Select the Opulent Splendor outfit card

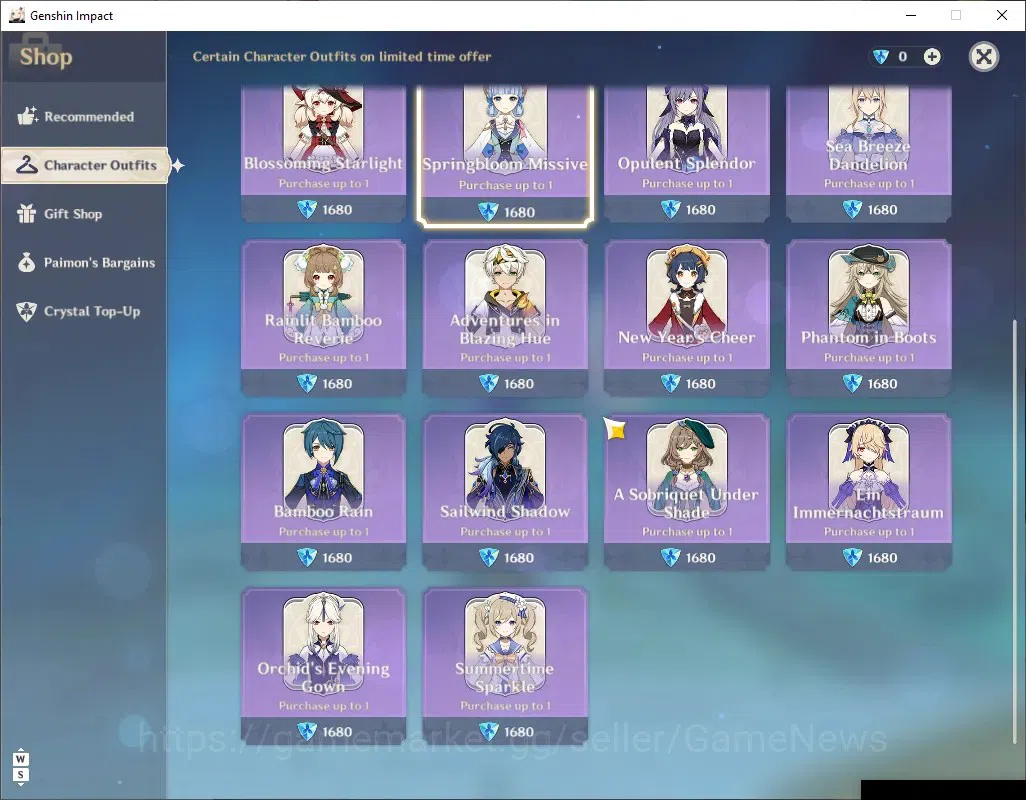click(686, 153)
